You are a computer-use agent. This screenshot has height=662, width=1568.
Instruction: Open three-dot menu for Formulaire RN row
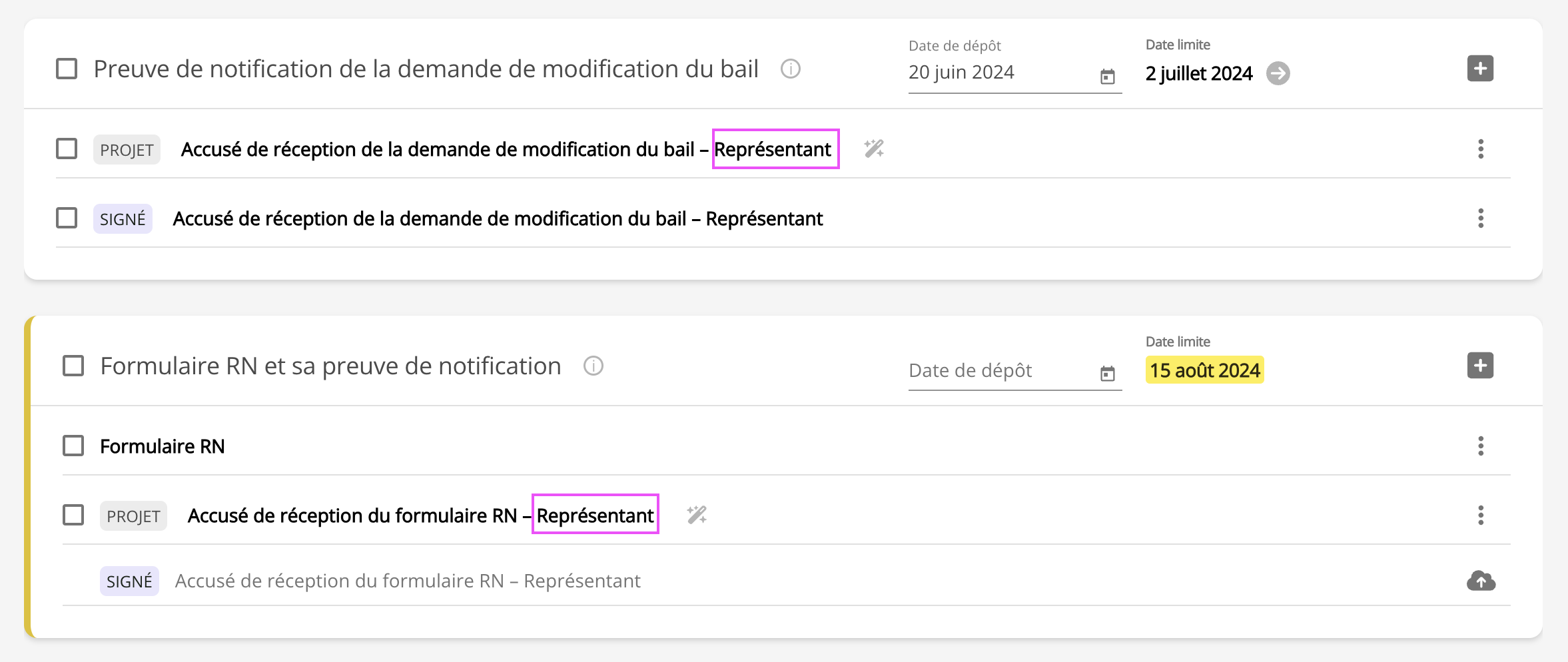pyautogui.click(x=1481, y=446)
